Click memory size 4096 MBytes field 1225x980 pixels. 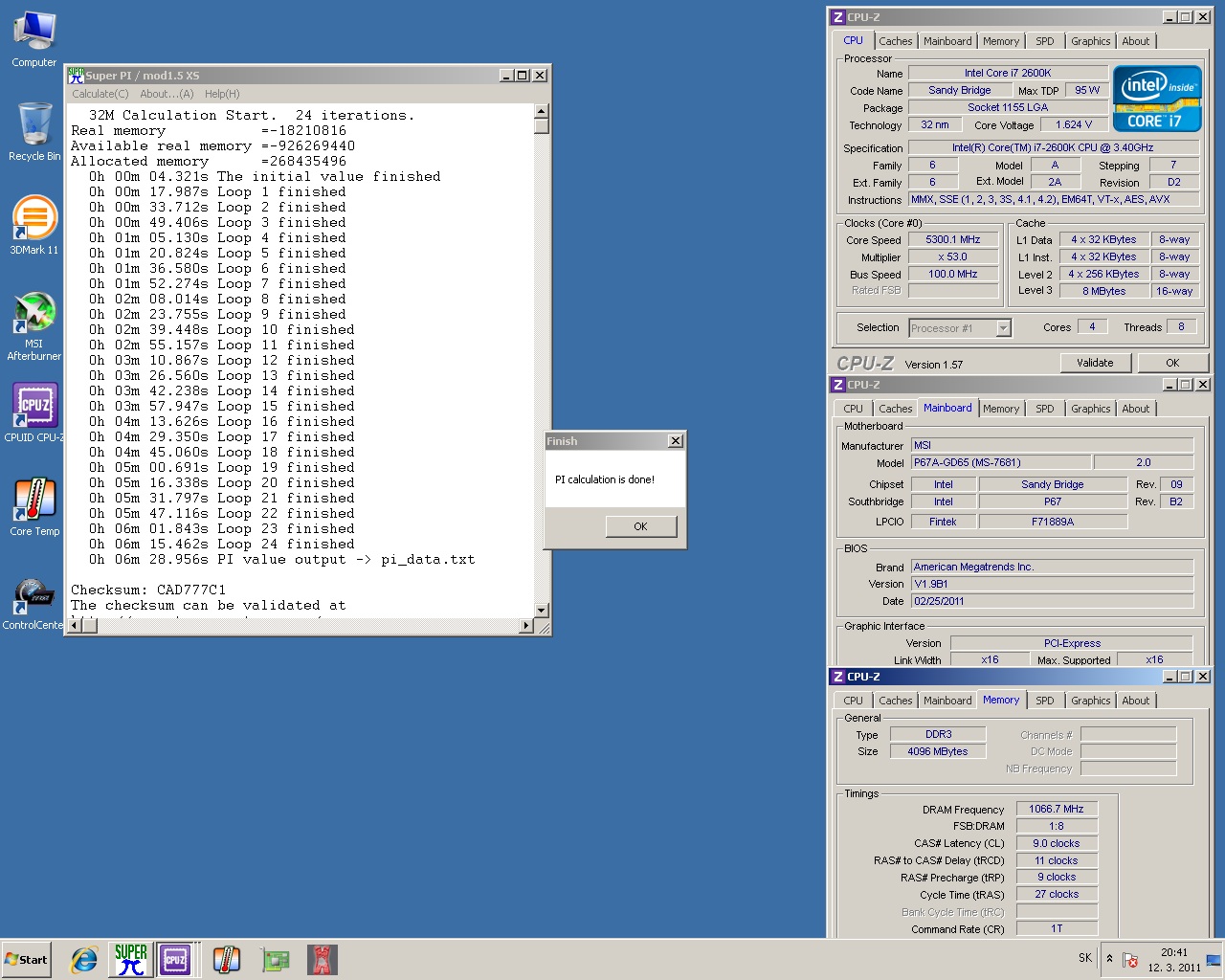click(x=938, y=751)
